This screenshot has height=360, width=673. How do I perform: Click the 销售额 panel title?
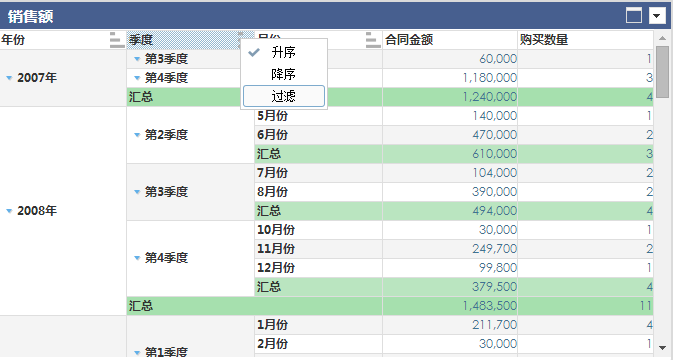[30, 16]
